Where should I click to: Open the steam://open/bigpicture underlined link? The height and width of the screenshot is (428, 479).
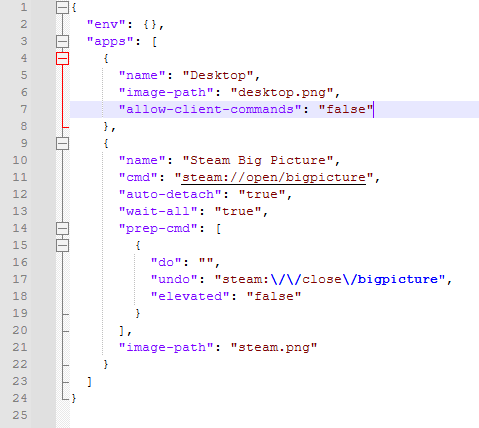point(274,178)
